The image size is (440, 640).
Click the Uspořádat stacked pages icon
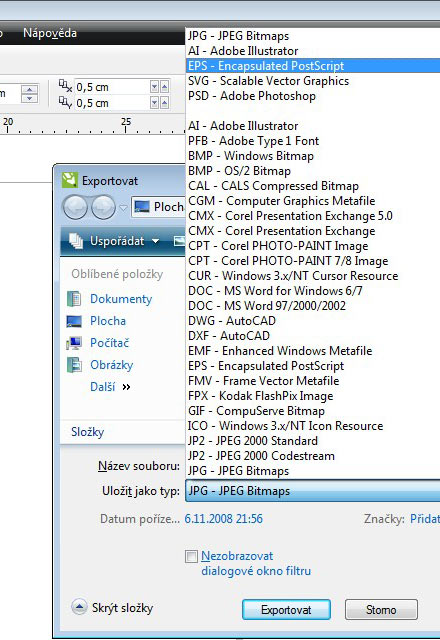[x=76, y=240]
